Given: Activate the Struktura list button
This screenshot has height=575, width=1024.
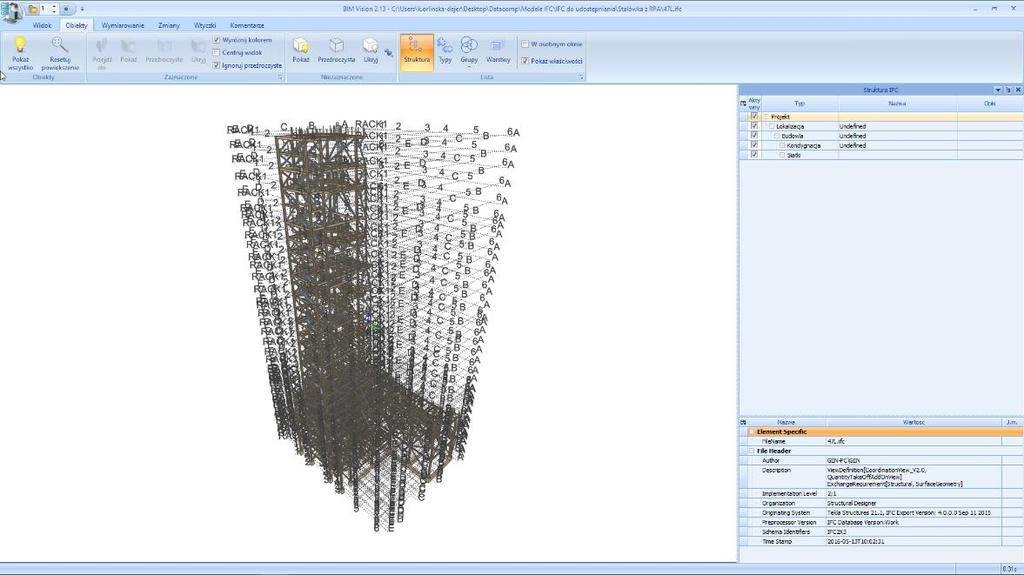Looking at the screenshot, I should pyautogui.click(x=417, y=50).
